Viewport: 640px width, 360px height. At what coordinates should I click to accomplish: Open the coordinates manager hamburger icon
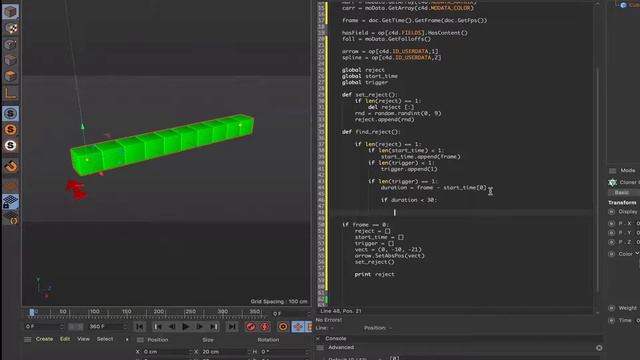(x=140, y=340)
